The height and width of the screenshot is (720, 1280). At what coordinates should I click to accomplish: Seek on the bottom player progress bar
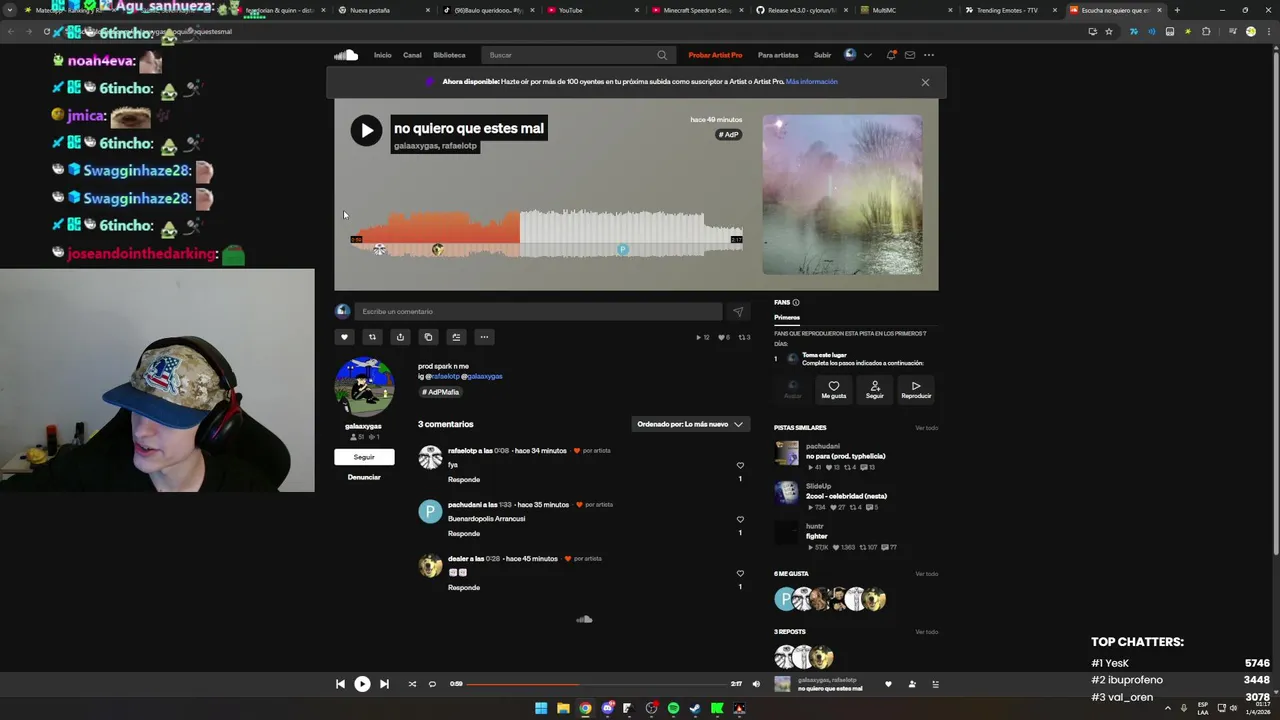597,684
